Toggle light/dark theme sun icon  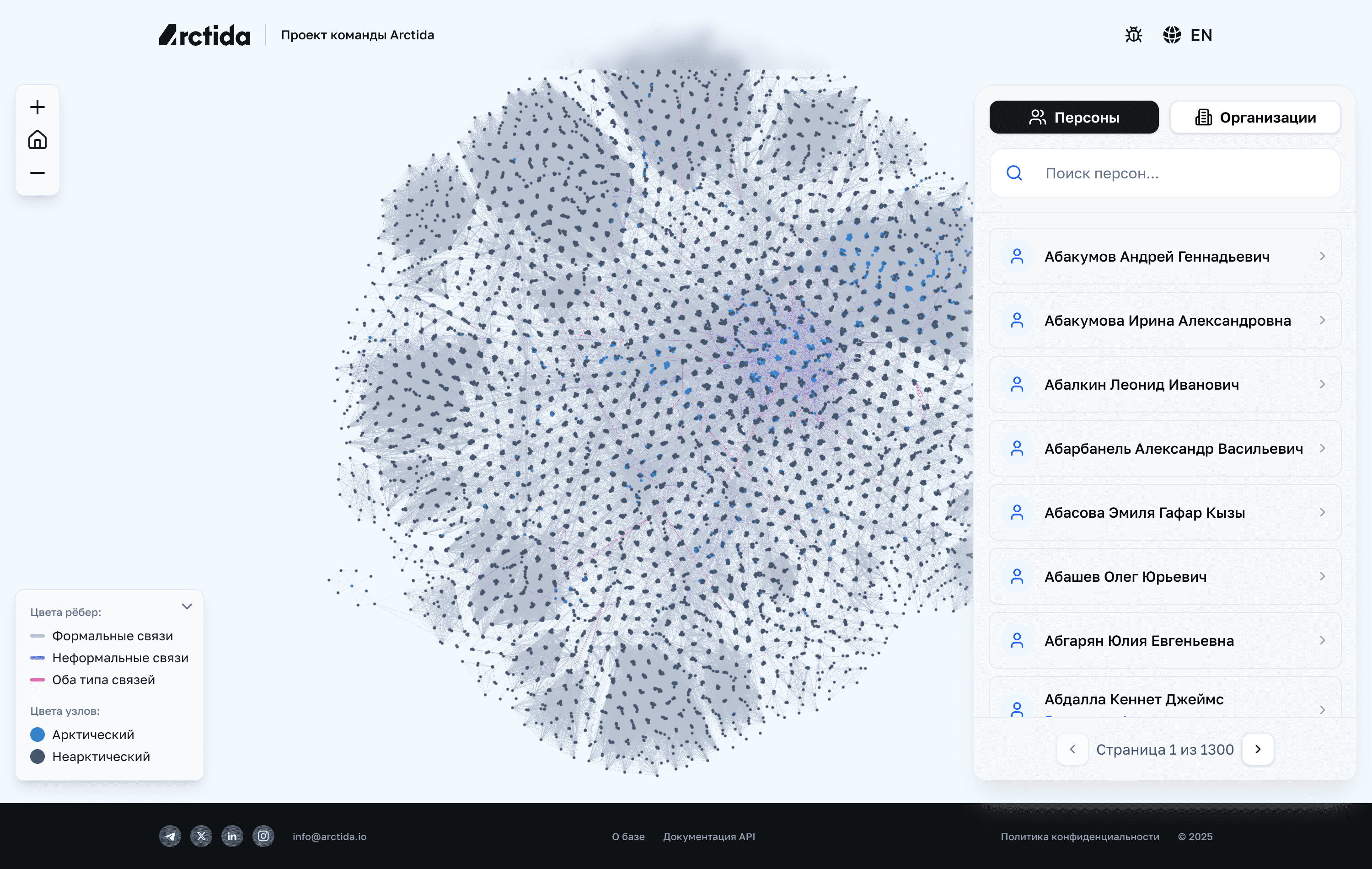tap(1133, 35)
